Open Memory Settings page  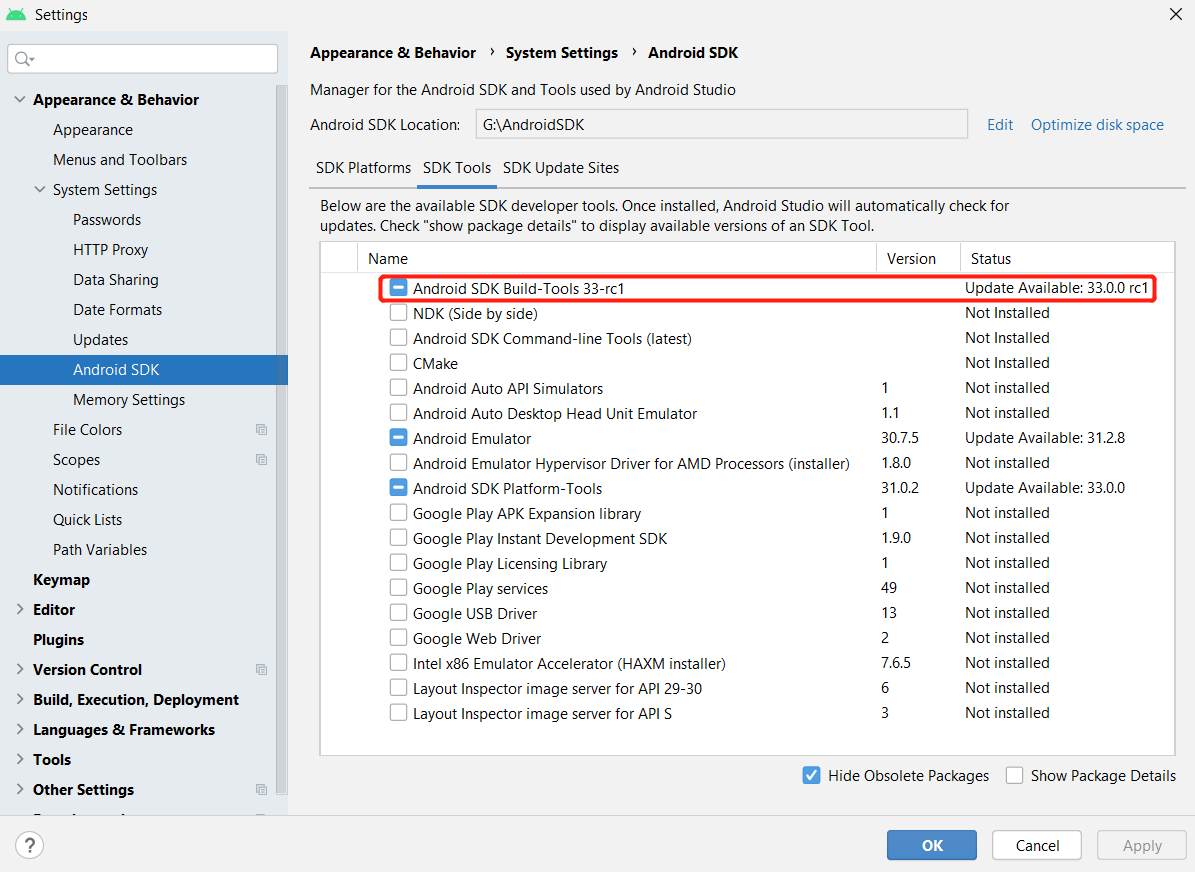point(129,399)
